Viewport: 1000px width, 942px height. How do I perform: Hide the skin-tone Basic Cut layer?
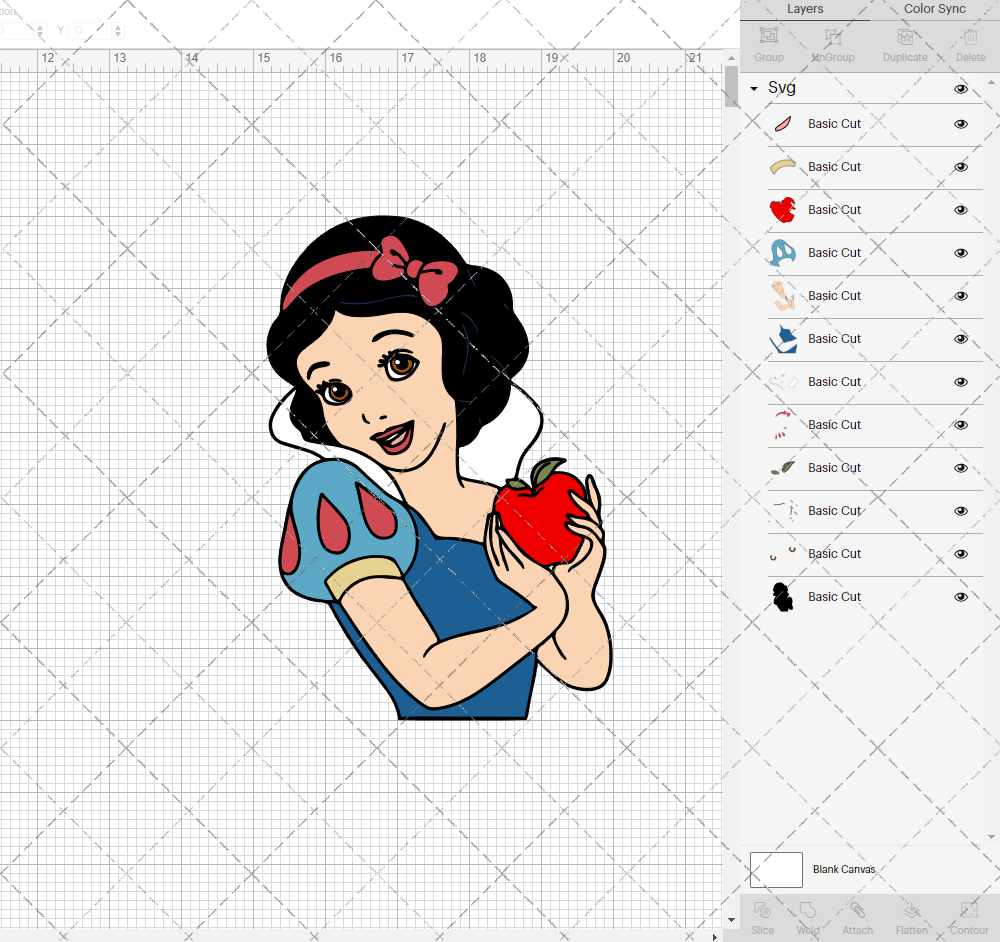click(960, 296)
